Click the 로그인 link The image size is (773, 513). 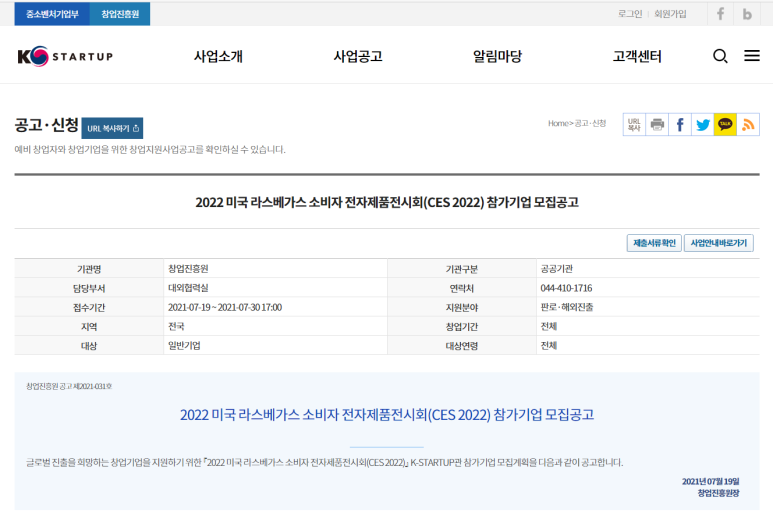[x=630, y=14]
